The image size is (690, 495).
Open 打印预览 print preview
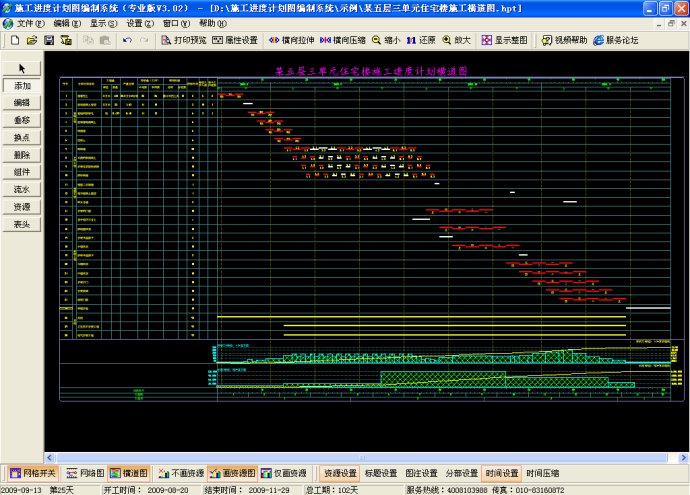[184, 40]
